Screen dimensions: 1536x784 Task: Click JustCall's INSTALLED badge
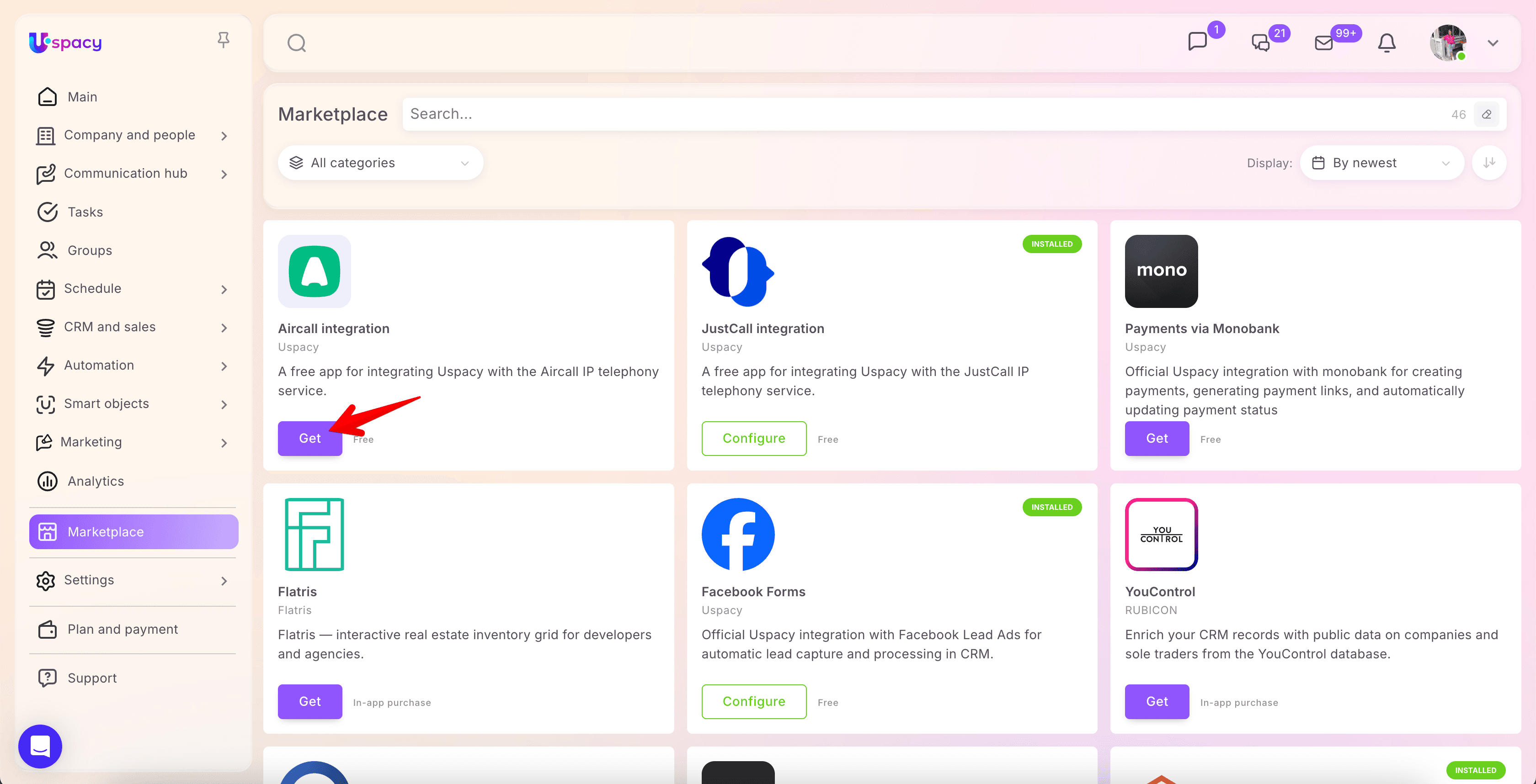pyautogui.click(x=1052, y=244)
